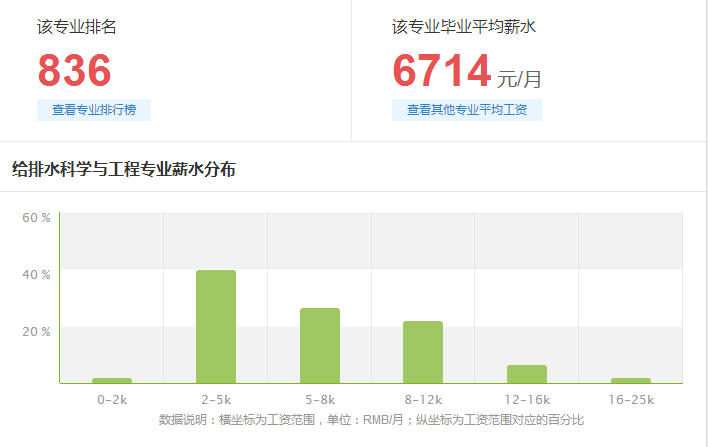Viewport: 708px width, 447px height.
Task: Open the 查看其他专业平均工资 link
Action: point(467,110)
